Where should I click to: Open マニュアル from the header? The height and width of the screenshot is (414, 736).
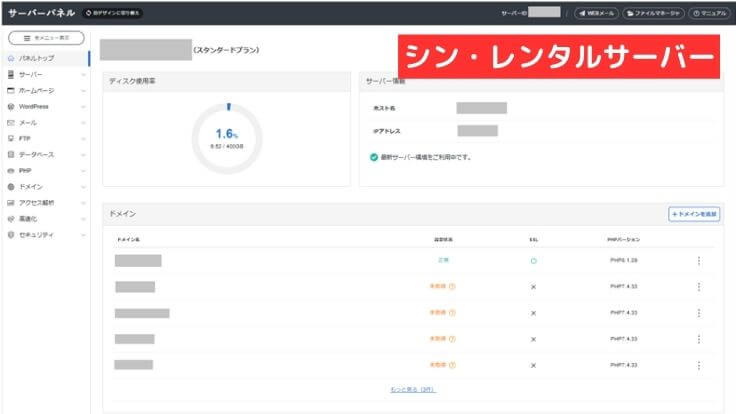[x=709, y=13]
